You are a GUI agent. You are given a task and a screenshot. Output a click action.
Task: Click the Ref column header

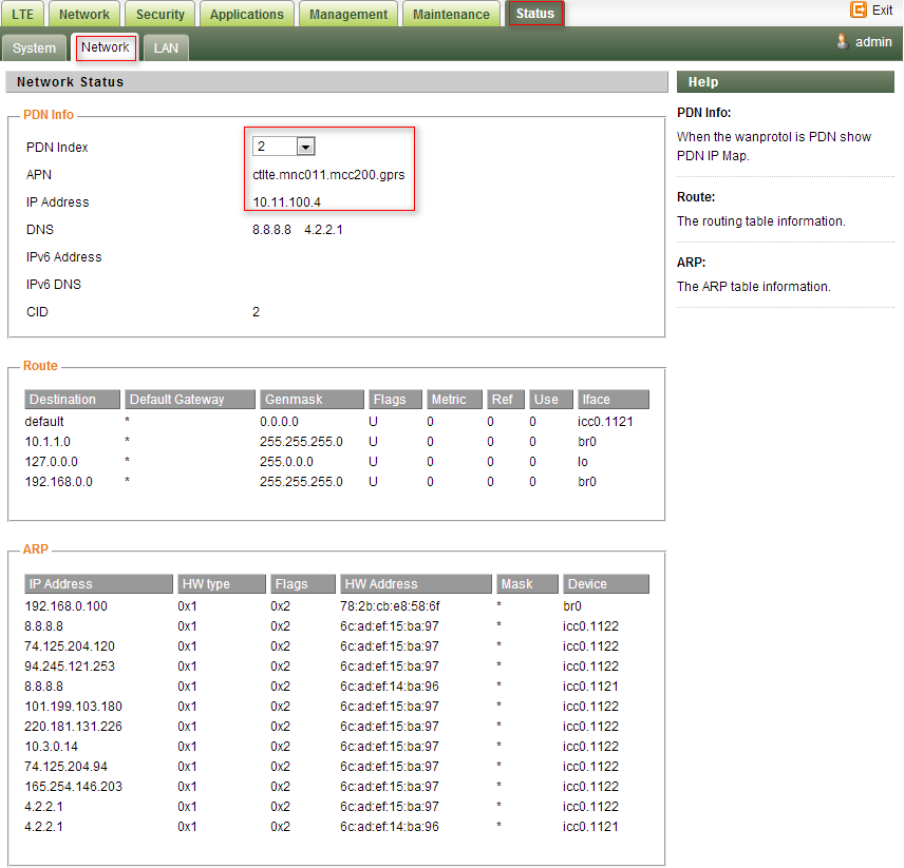[506, 399]
